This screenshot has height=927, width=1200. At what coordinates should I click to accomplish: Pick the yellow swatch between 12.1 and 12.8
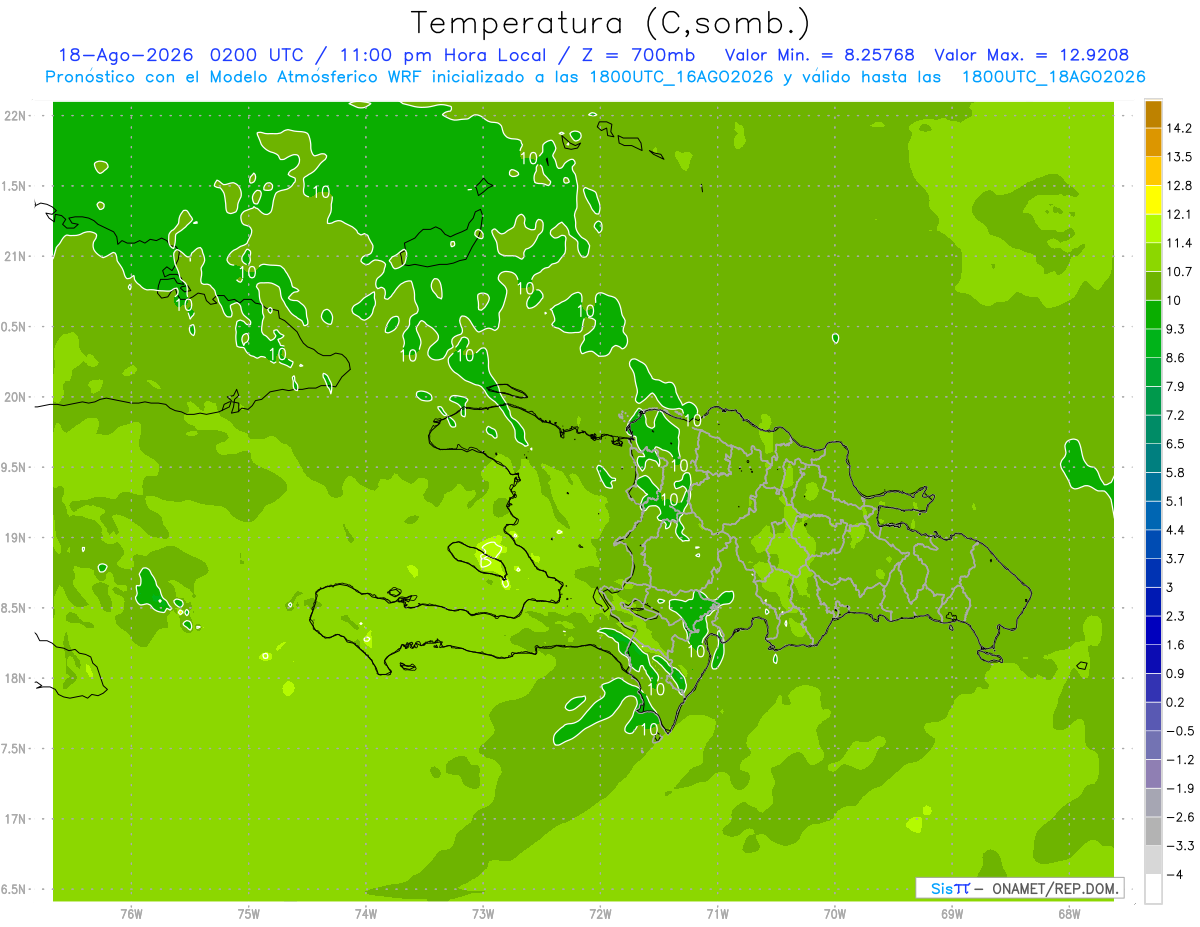(x=1153, y=200)
